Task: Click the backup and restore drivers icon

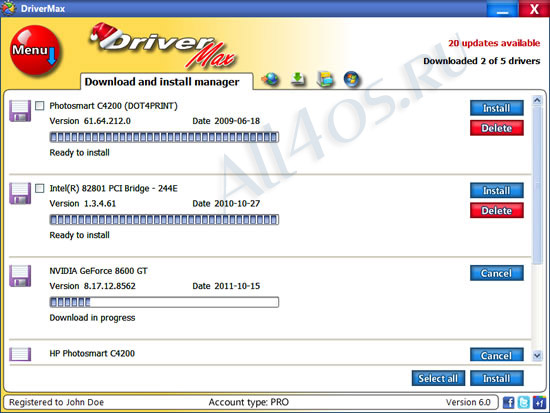Action: click(x=325, y=79)
